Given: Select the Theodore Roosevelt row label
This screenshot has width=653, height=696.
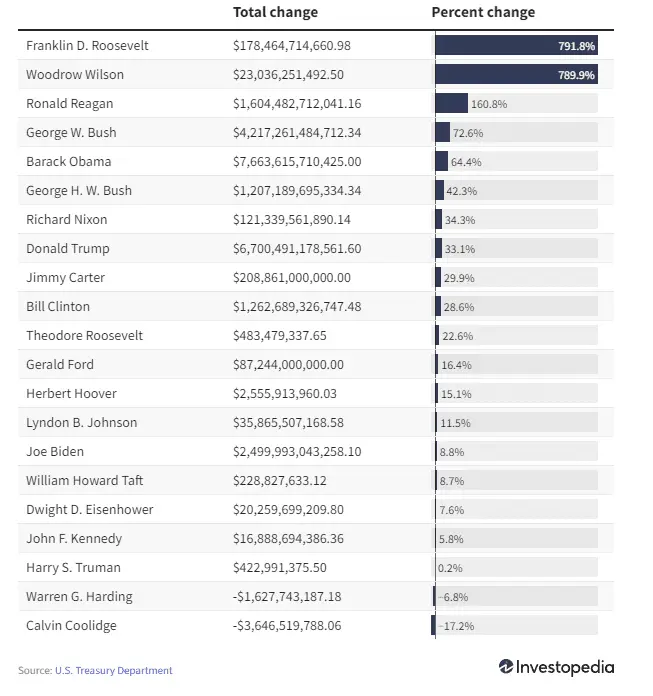Looking at the screenshot, I should (x=85, y=336).
